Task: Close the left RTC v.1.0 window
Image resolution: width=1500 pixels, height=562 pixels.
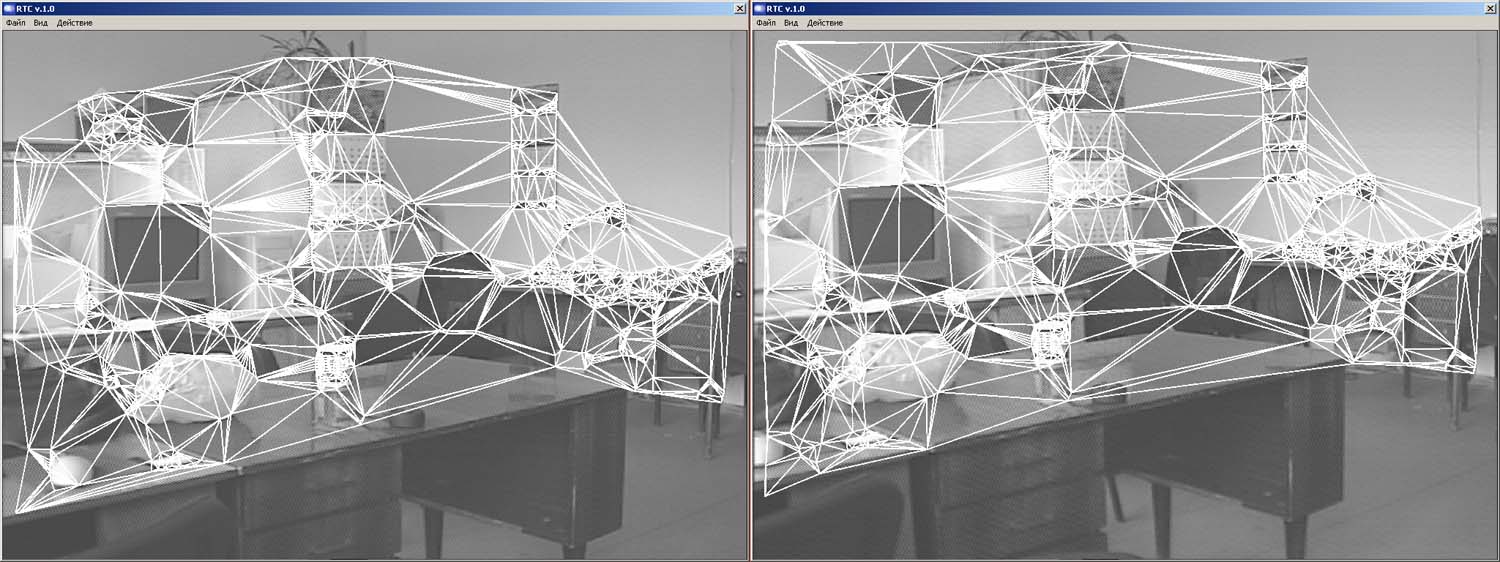Action: coord(739,8)
